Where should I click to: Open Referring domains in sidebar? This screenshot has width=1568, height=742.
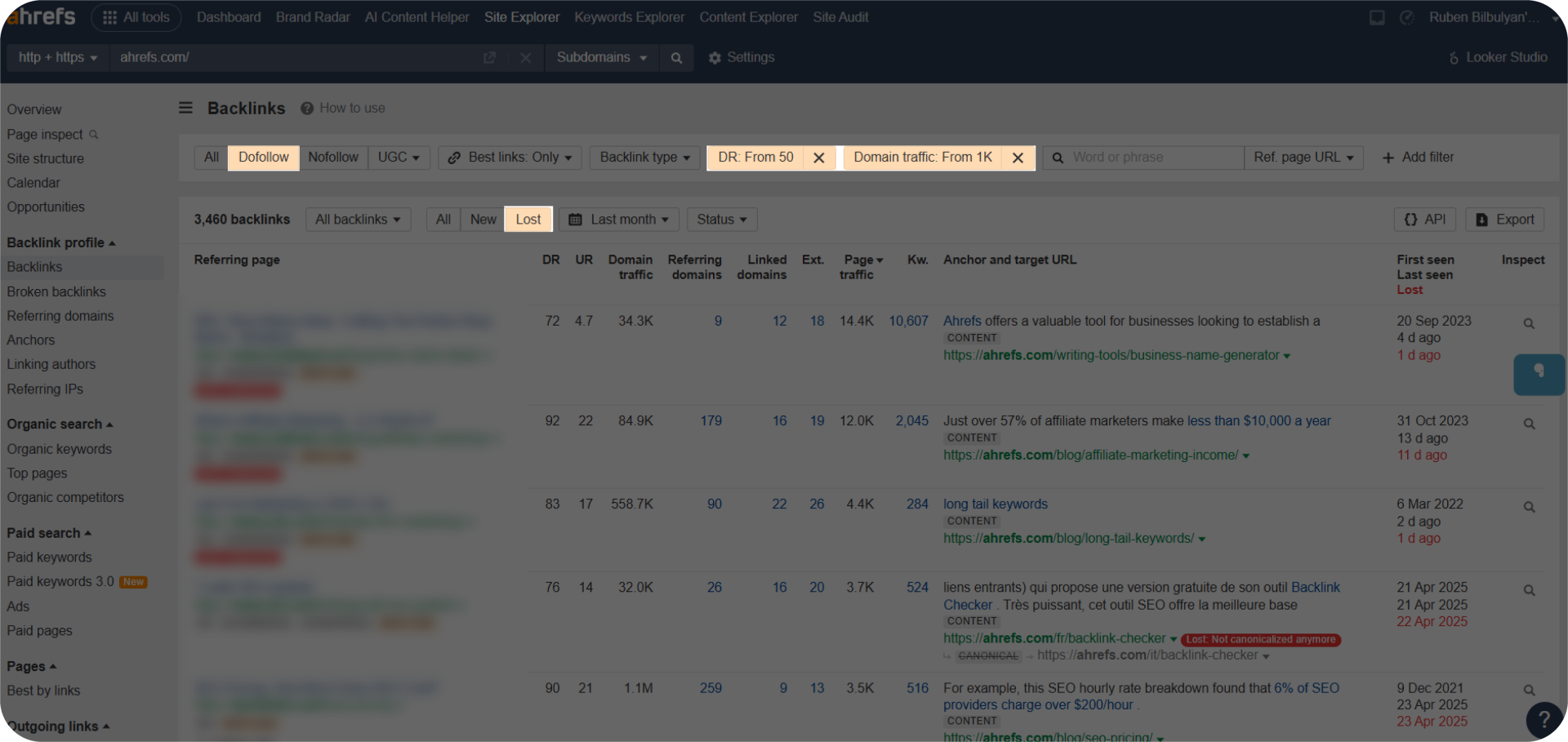point(60,316)
